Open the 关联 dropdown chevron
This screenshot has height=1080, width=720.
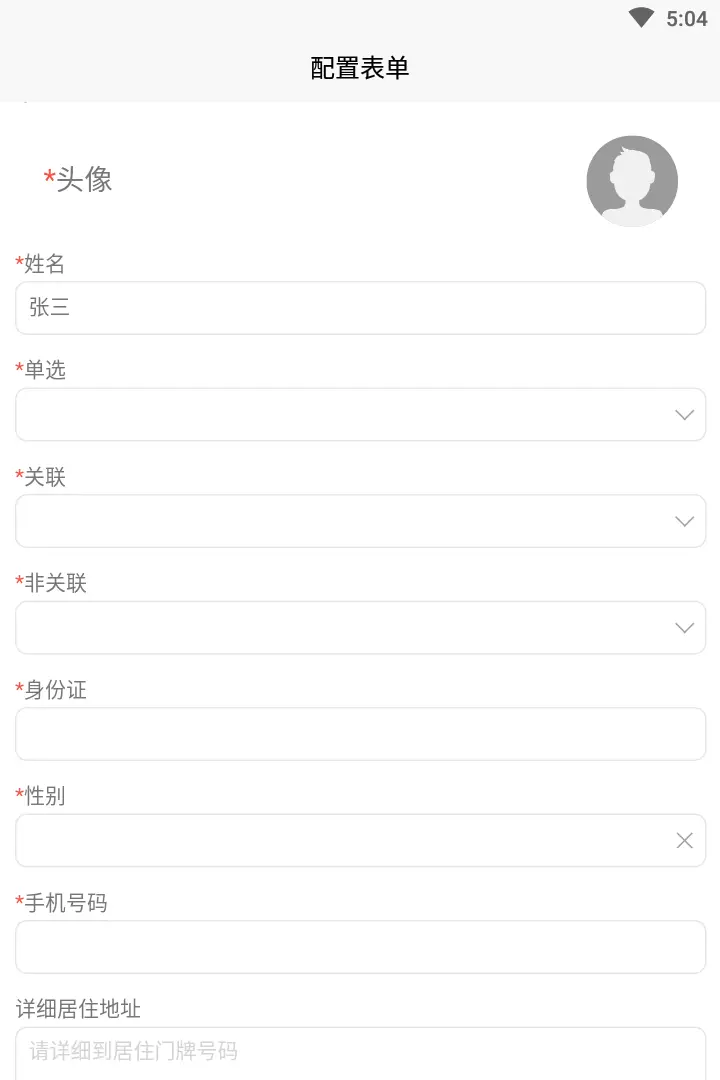point(685,521)
